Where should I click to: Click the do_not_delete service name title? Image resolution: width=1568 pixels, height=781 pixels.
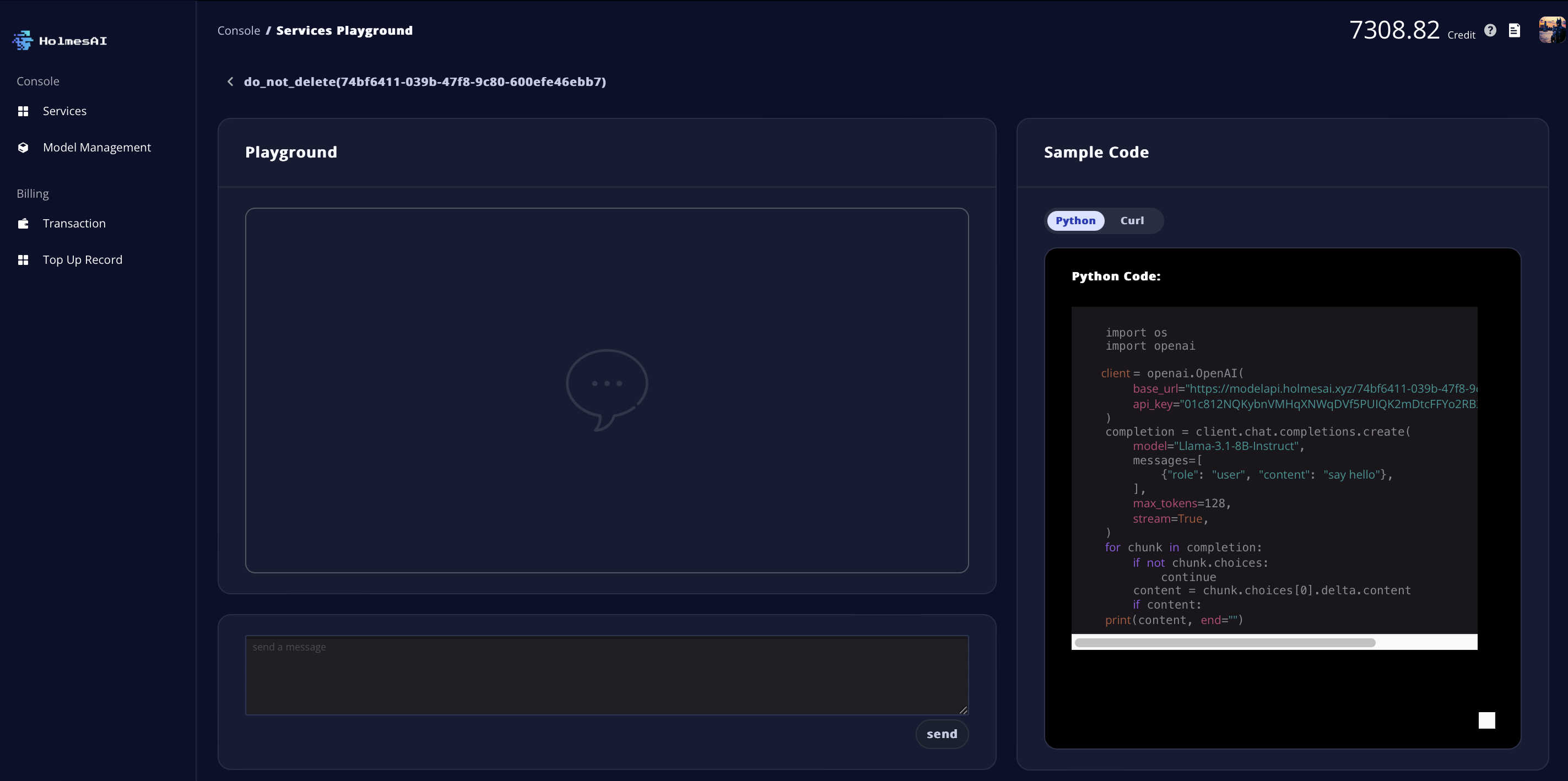point(425,82)
